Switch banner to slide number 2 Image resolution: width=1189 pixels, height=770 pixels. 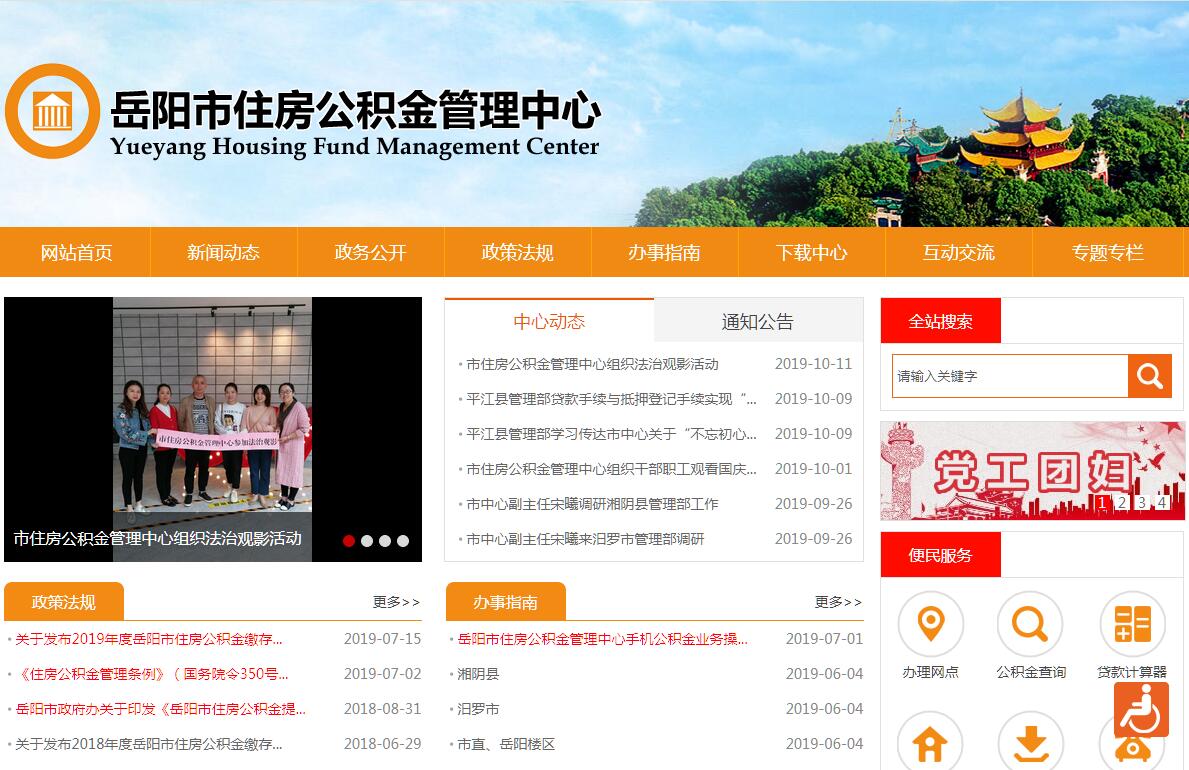tap(1122, 502)
